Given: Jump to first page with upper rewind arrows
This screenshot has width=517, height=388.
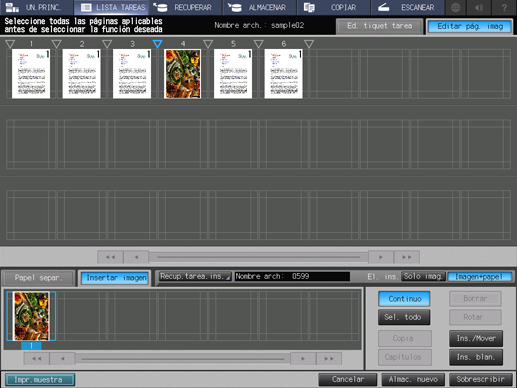Looking at the screenshot, I should pos(110,257).
